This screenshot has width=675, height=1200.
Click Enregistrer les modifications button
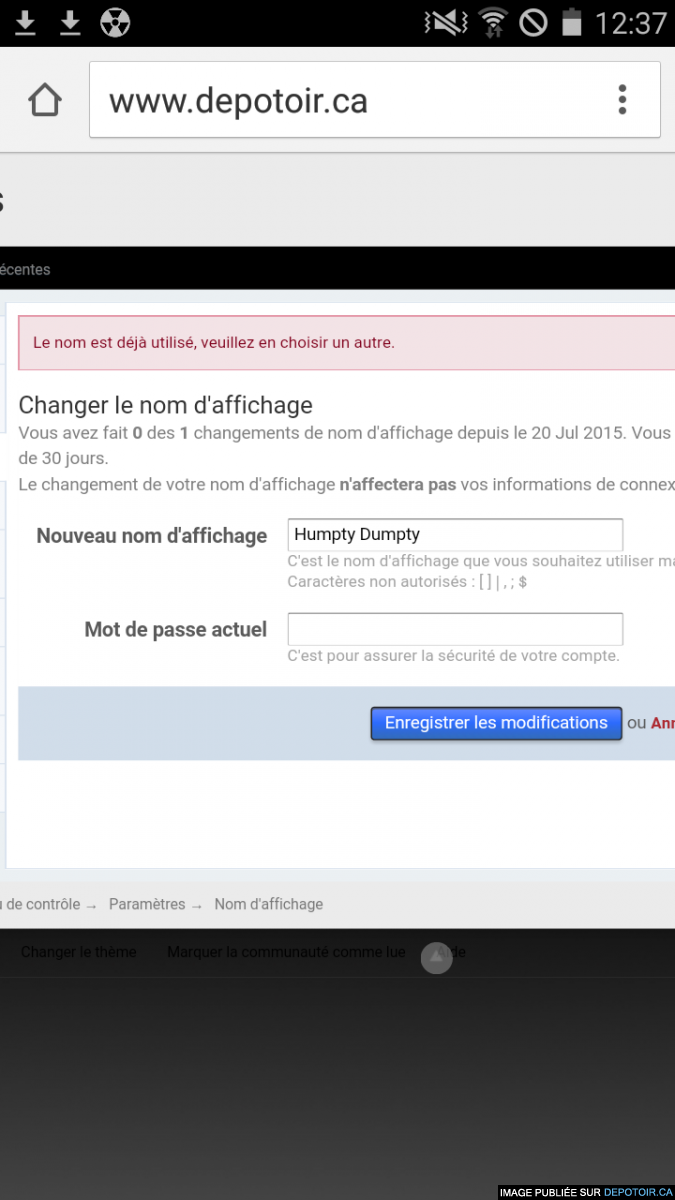tap(496, 723)
